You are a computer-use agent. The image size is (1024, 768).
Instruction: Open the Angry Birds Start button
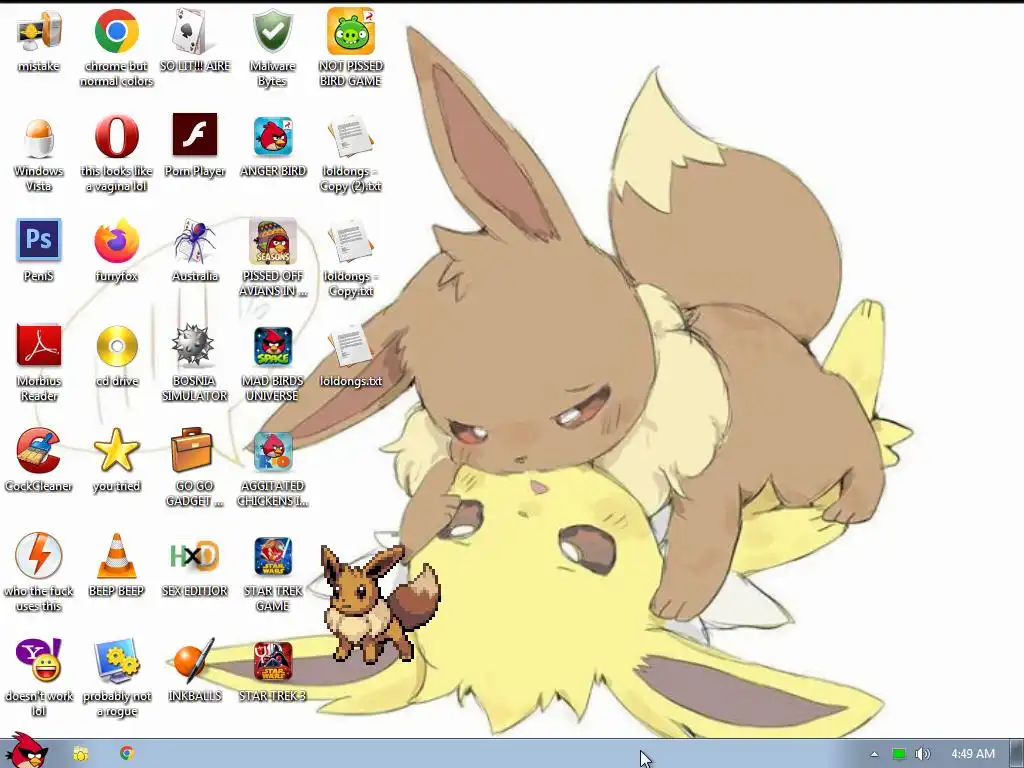(x=25, y=751)
